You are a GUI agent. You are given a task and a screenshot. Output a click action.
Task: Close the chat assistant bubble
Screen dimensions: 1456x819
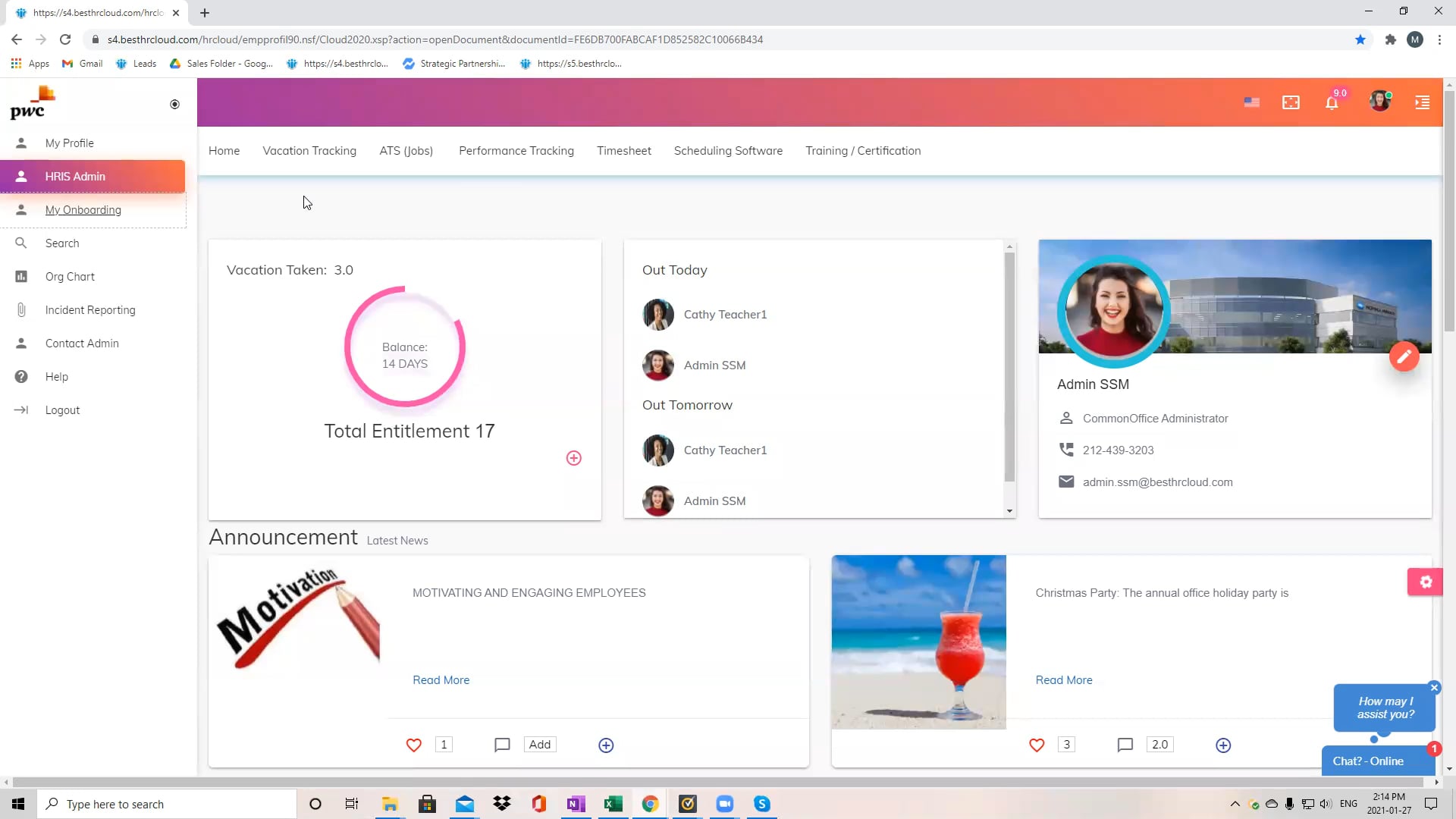click(x=1434, y=688)
